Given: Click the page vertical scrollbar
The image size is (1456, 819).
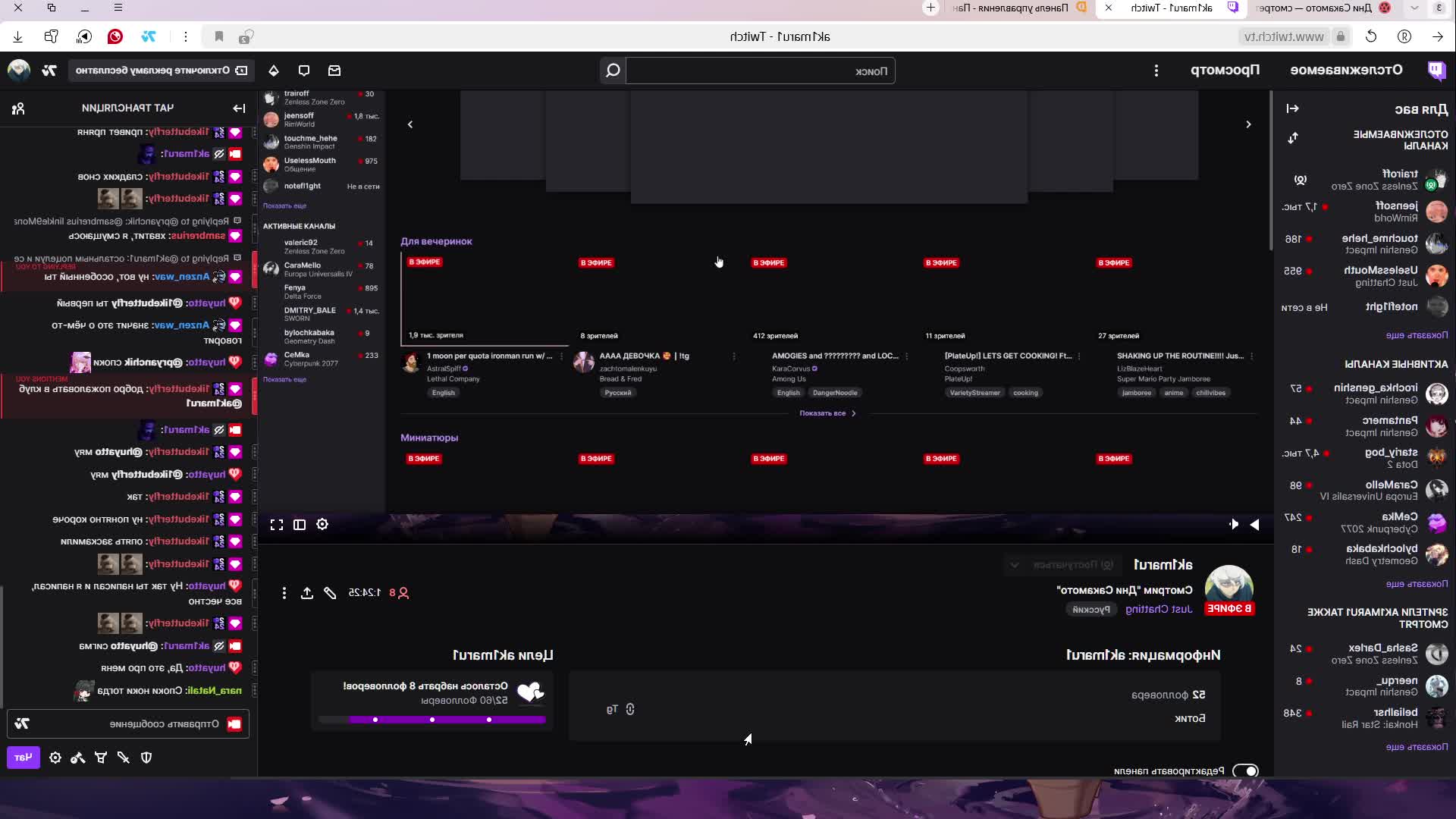Looking at the screenshot, I should tap(1270, 171).
